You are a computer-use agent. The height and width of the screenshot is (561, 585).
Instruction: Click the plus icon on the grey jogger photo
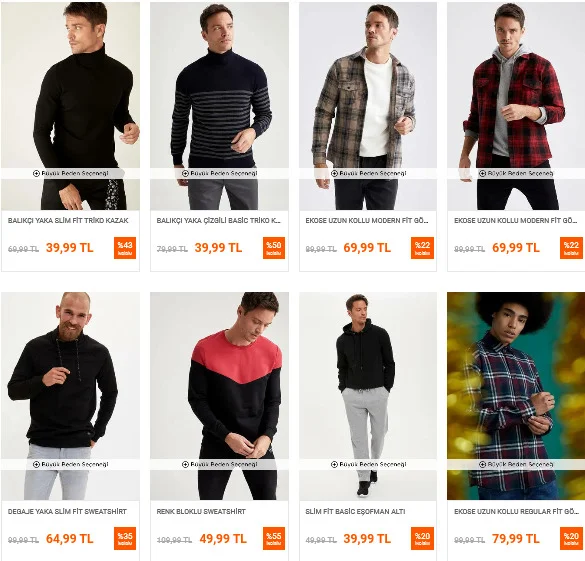click(334, 464)
